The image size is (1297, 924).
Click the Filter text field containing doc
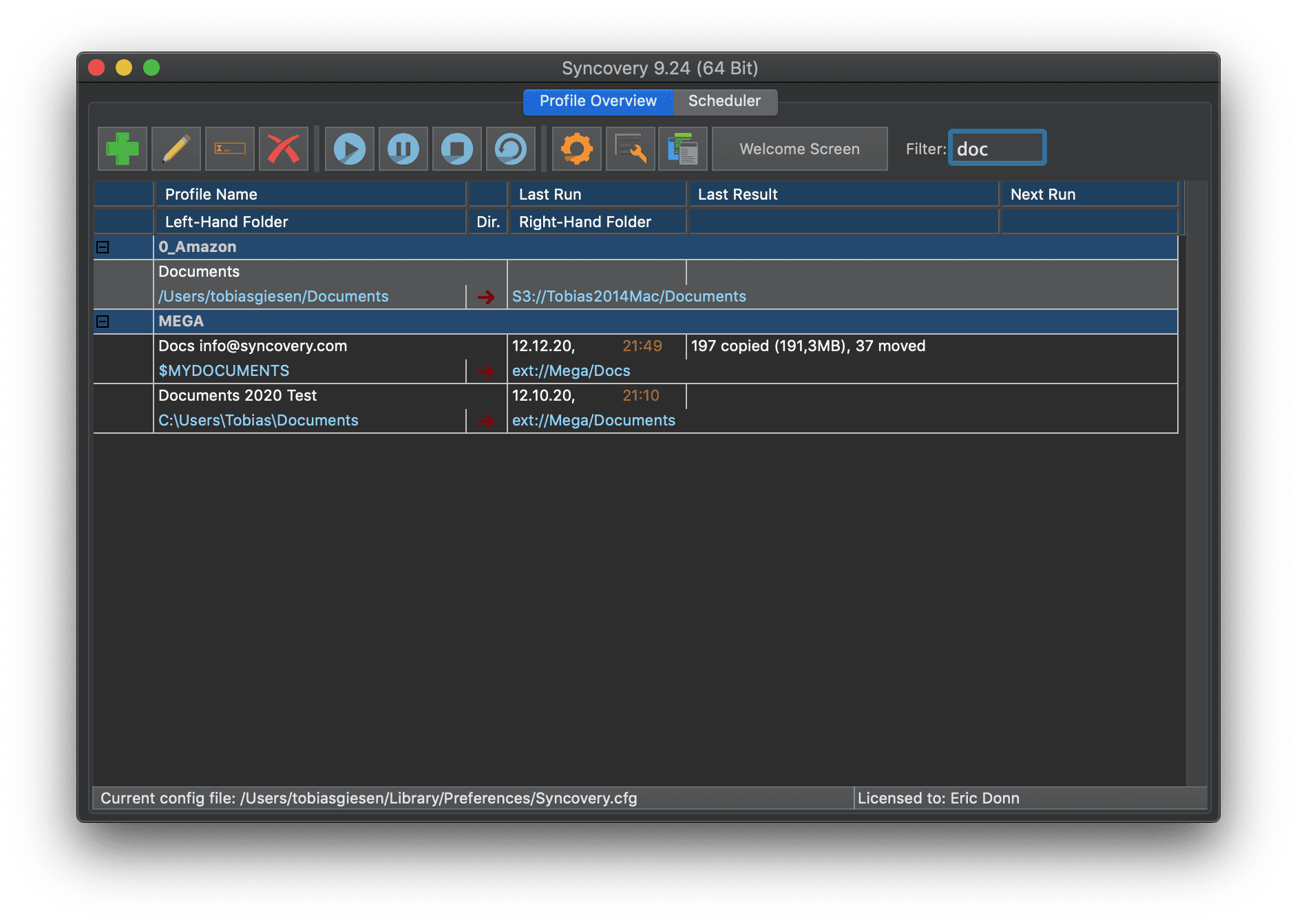(x=997, y=149)
